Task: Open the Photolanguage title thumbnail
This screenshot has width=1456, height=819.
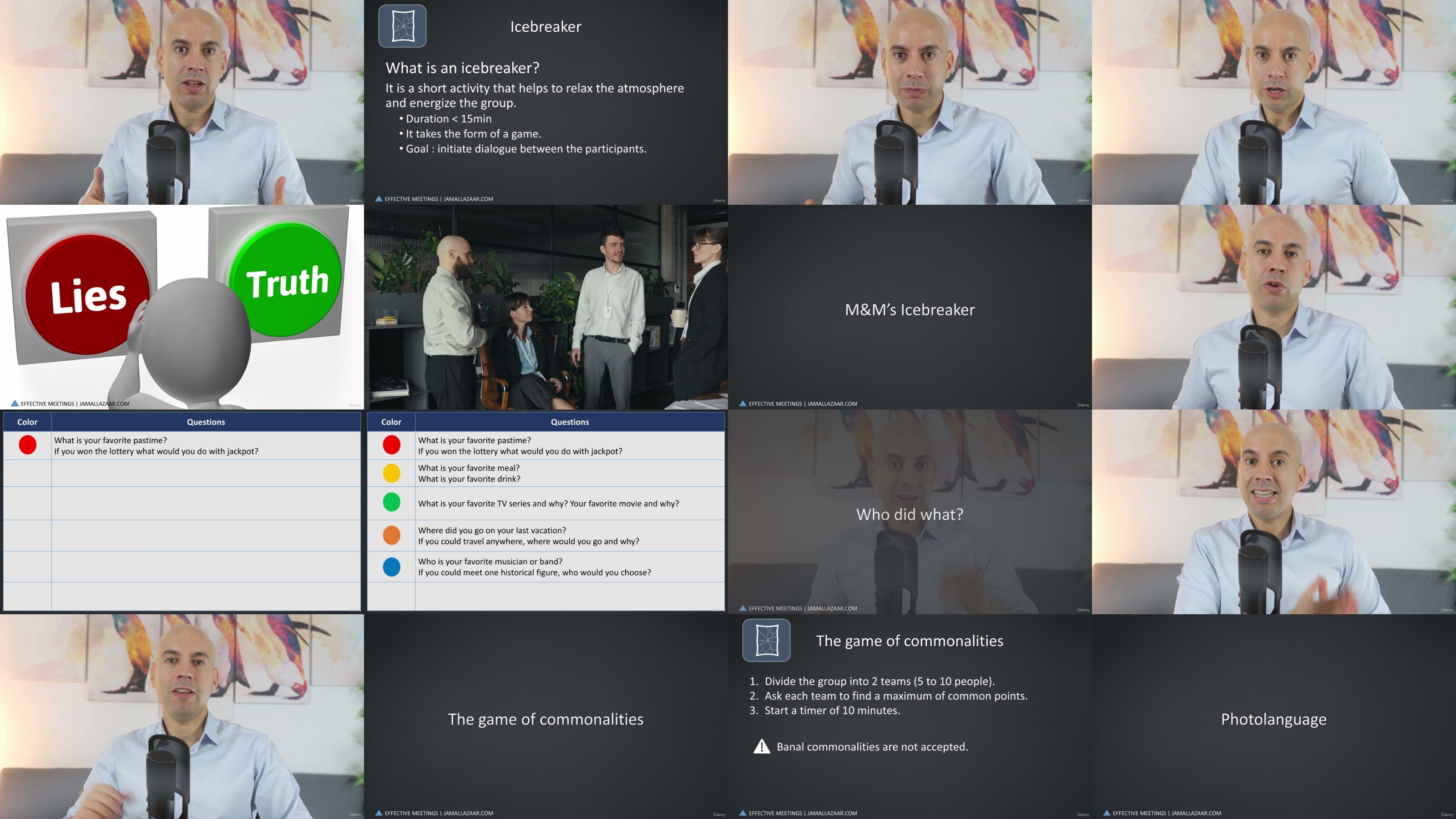Action: (x=1274, y=718)
